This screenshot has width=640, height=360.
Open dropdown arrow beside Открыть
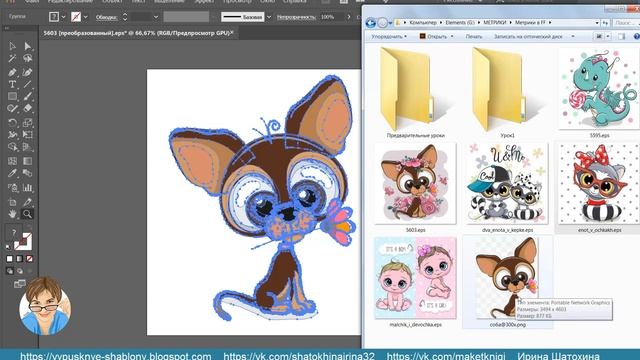pos(452,36)
